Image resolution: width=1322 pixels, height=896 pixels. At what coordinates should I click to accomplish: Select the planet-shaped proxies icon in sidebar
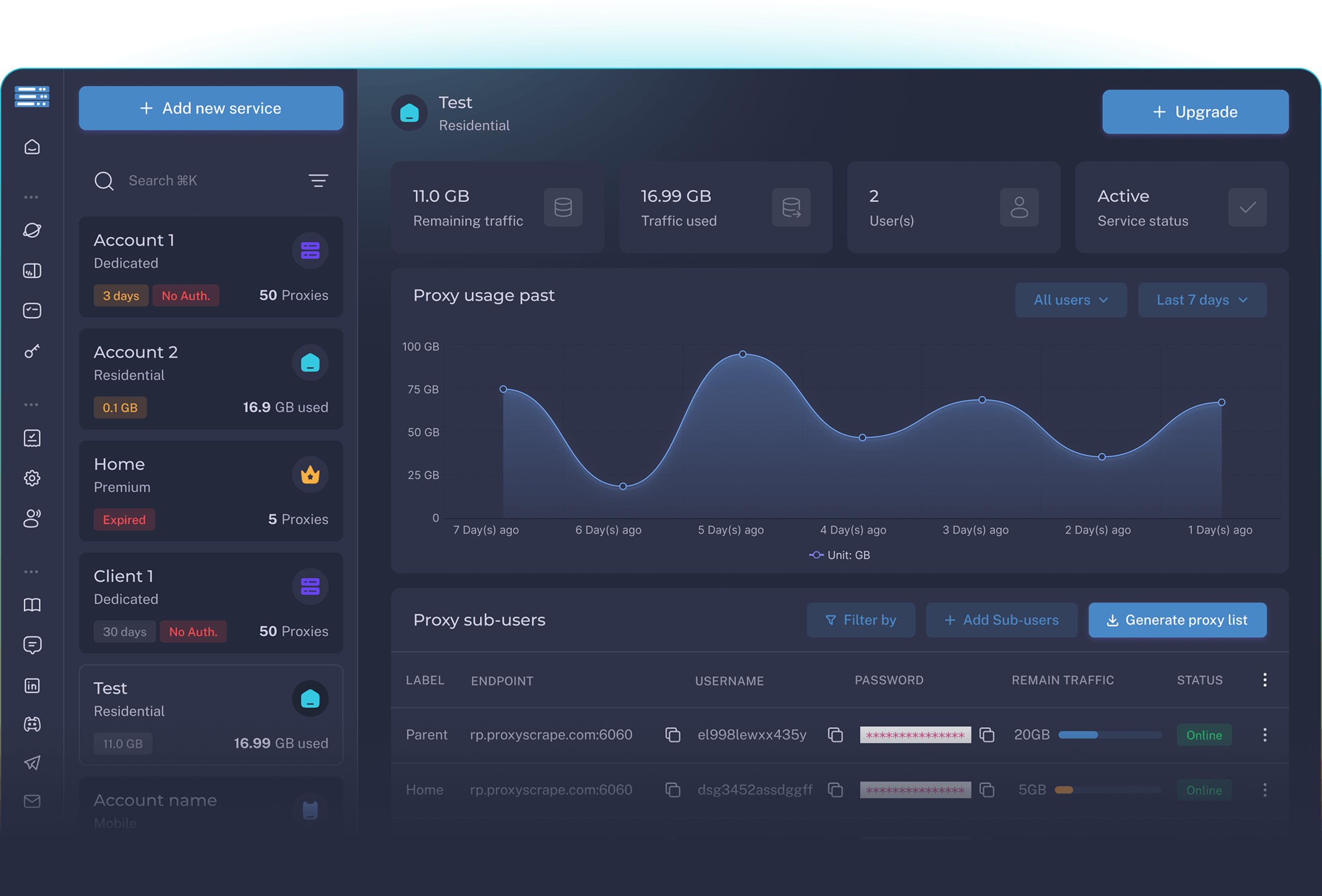coord(32,230)
